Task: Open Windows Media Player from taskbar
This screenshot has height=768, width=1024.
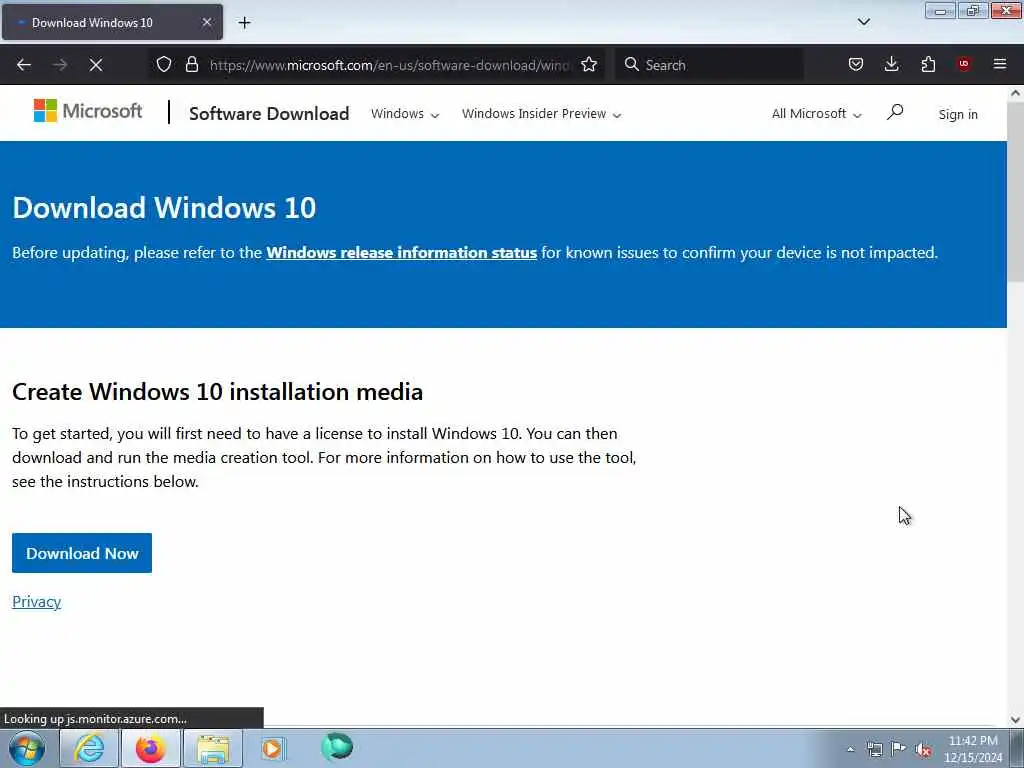Action: click(274, 748)
